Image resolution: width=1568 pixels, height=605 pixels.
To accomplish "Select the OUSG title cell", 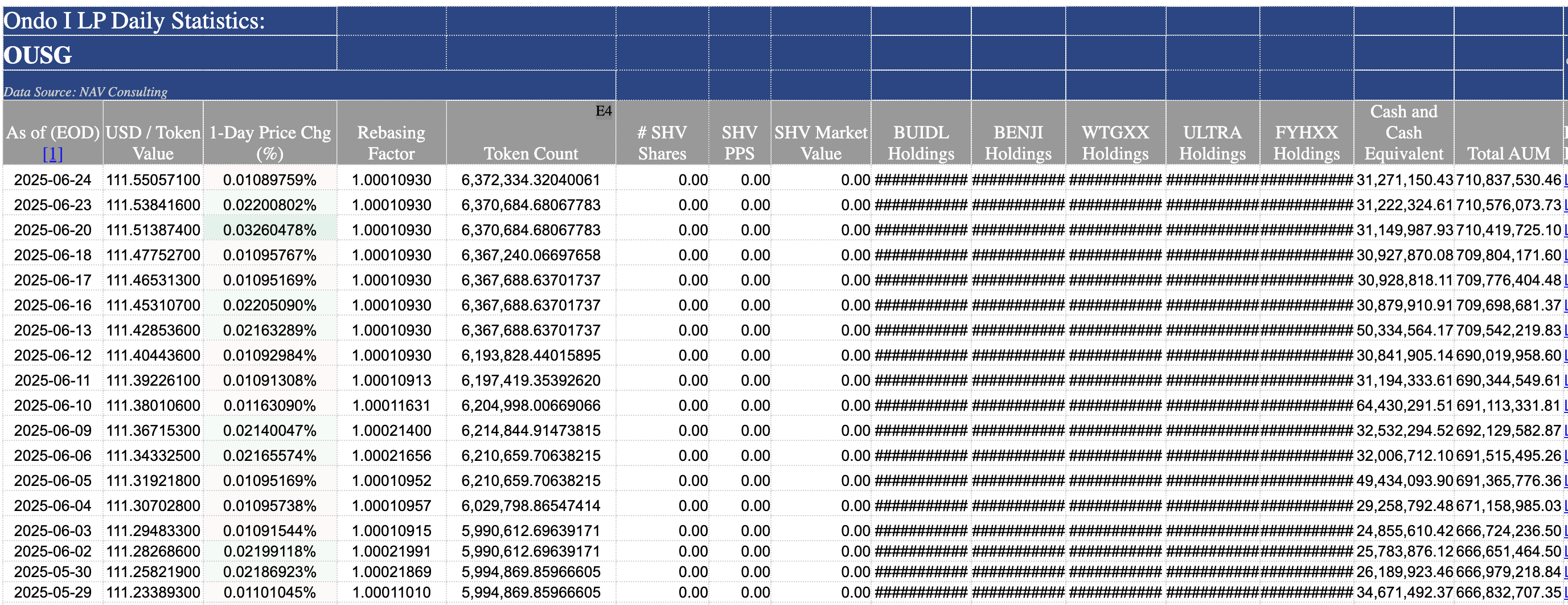I will [x=38, y=55].
